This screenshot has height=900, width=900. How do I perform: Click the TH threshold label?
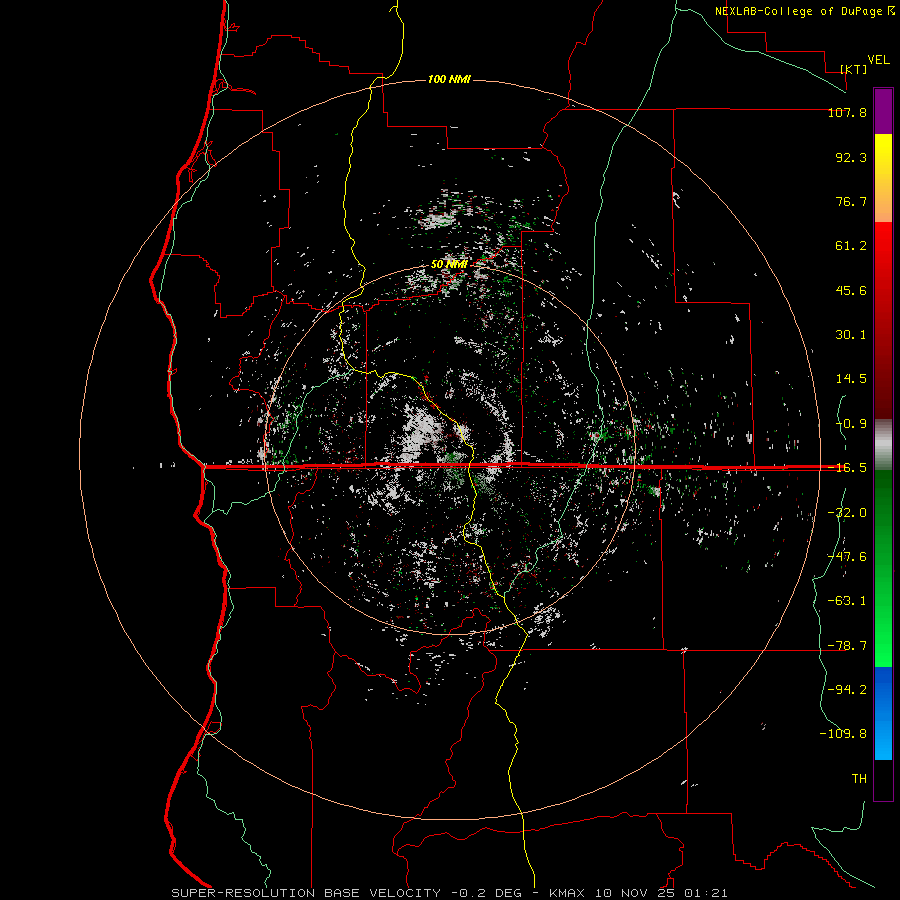pos(859,779)
